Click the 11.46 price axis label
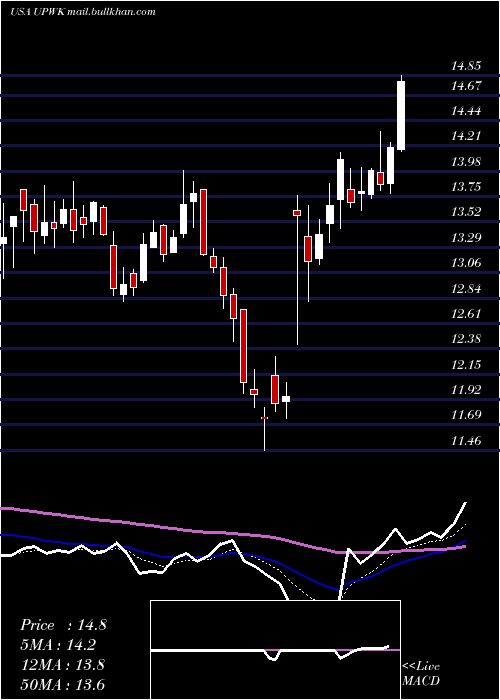The image size is (500, 700). point(466,441)
